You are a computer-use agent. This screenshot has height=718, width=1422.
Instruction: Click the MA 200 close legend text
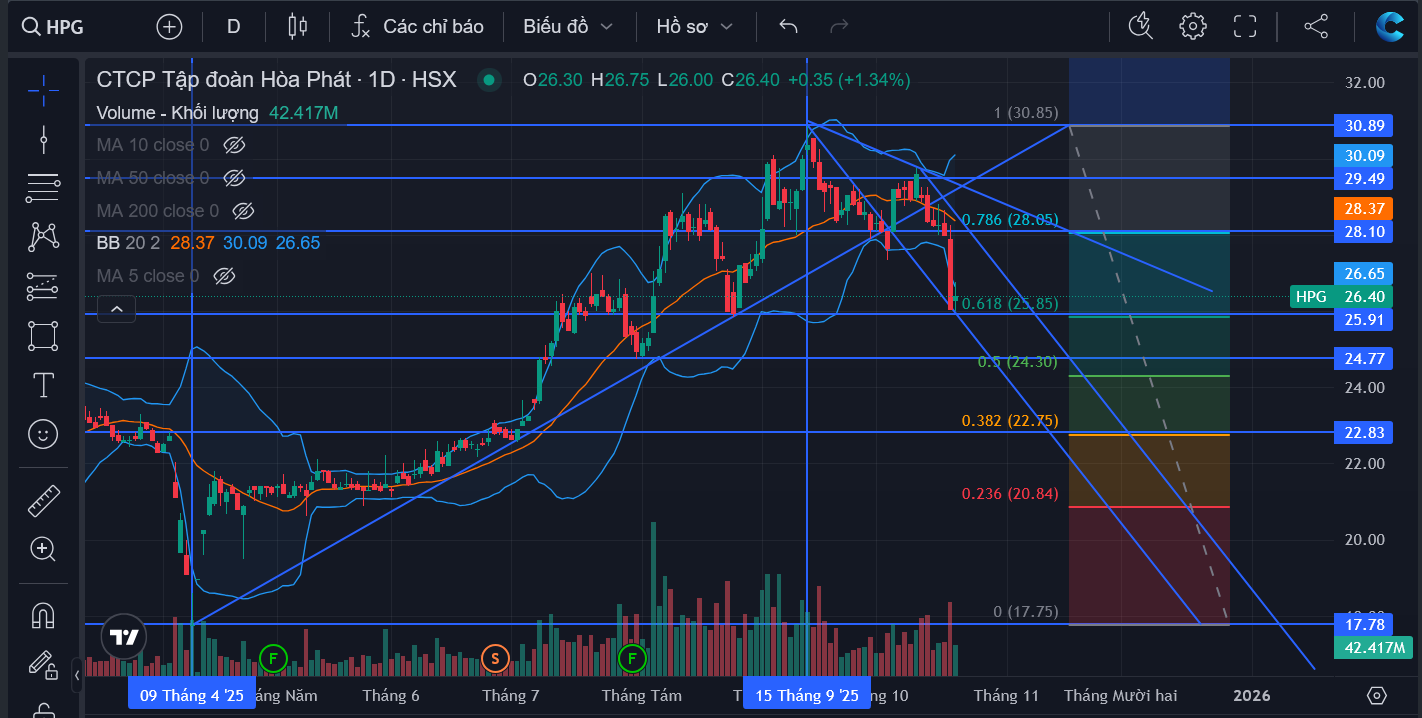(x=157, y=211)
